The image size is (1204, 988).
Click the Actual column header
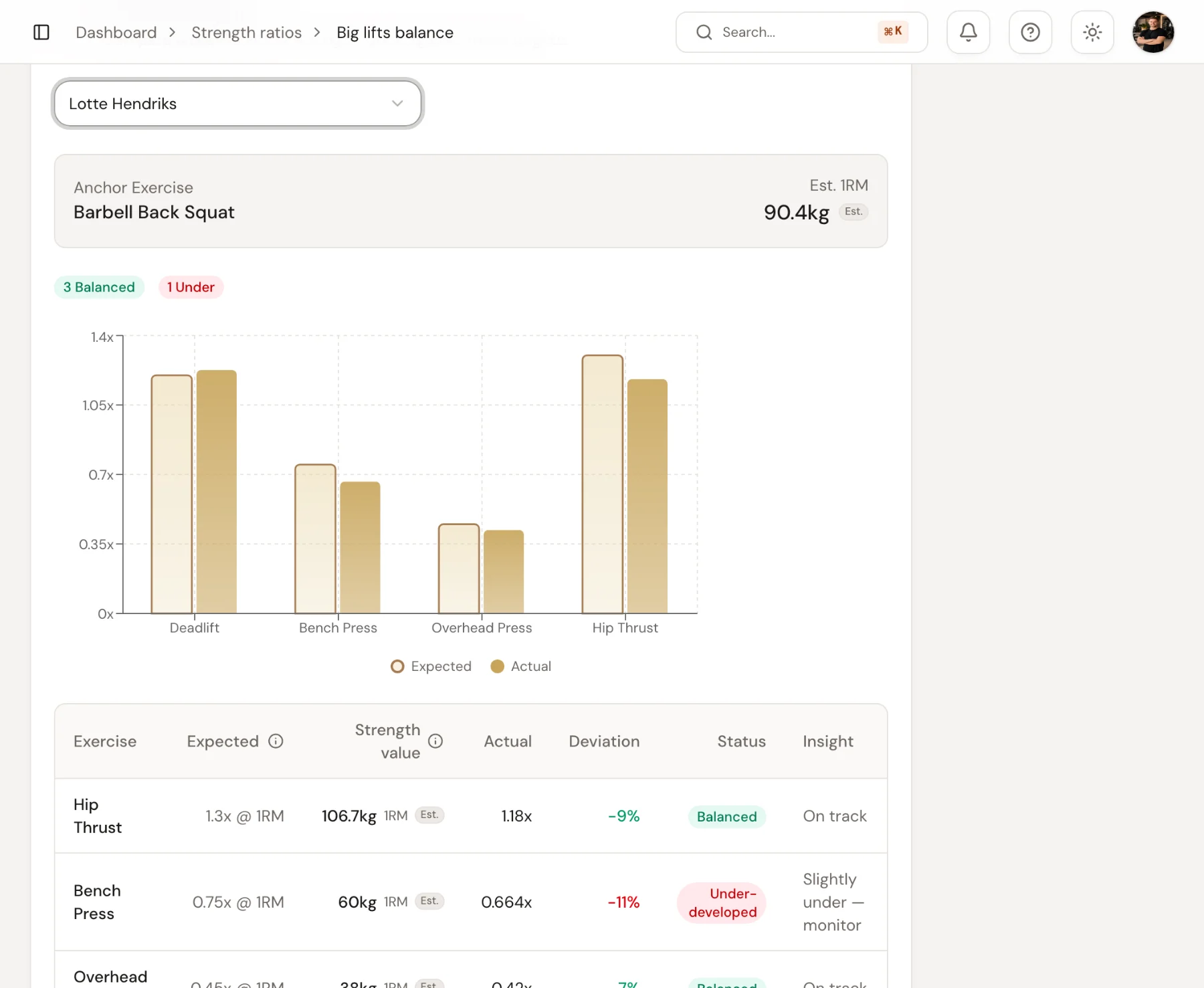508,741
